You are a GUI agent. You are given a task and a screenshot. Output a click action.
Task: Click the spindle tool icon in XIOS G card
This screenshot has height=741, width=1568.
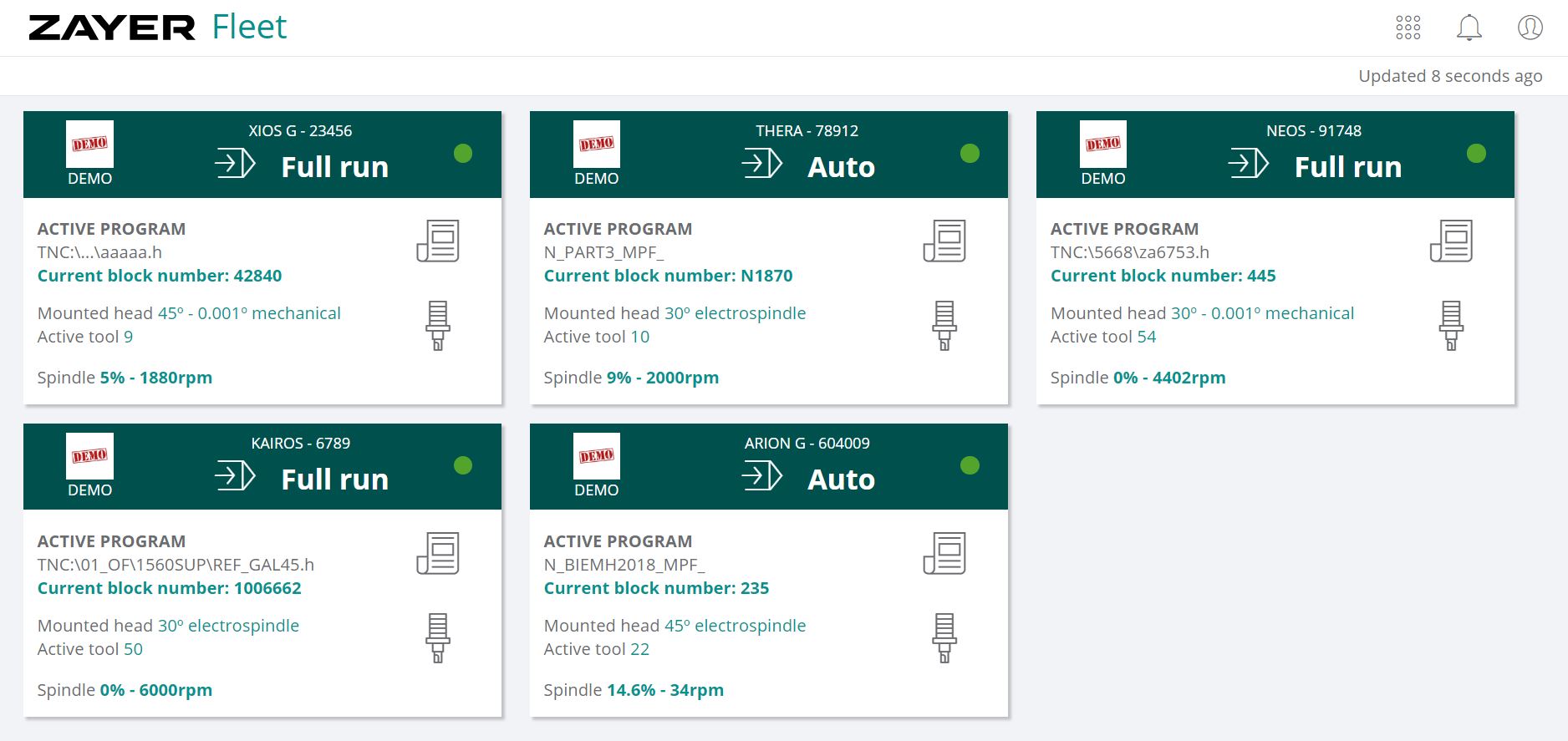(x=438, y=326)
